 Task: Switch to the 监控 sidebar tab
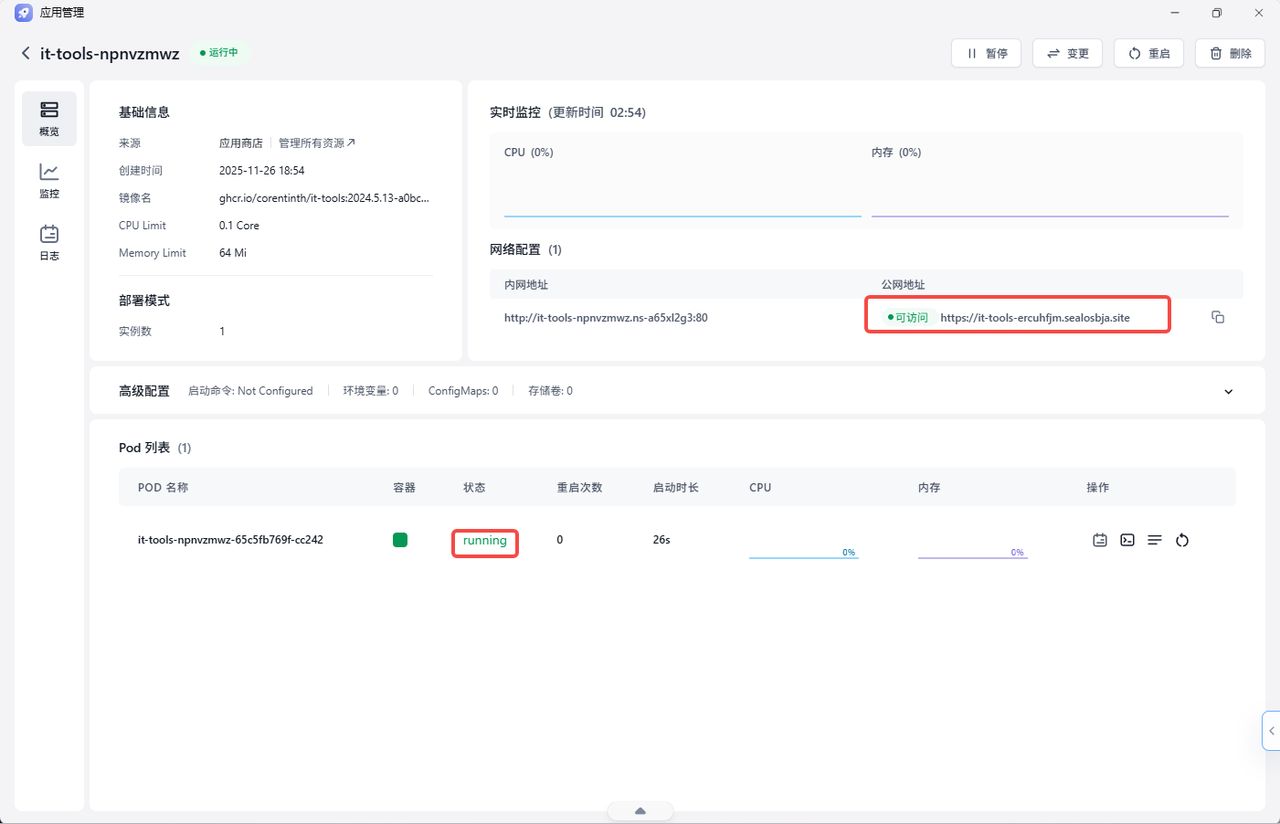pos(49,181)
